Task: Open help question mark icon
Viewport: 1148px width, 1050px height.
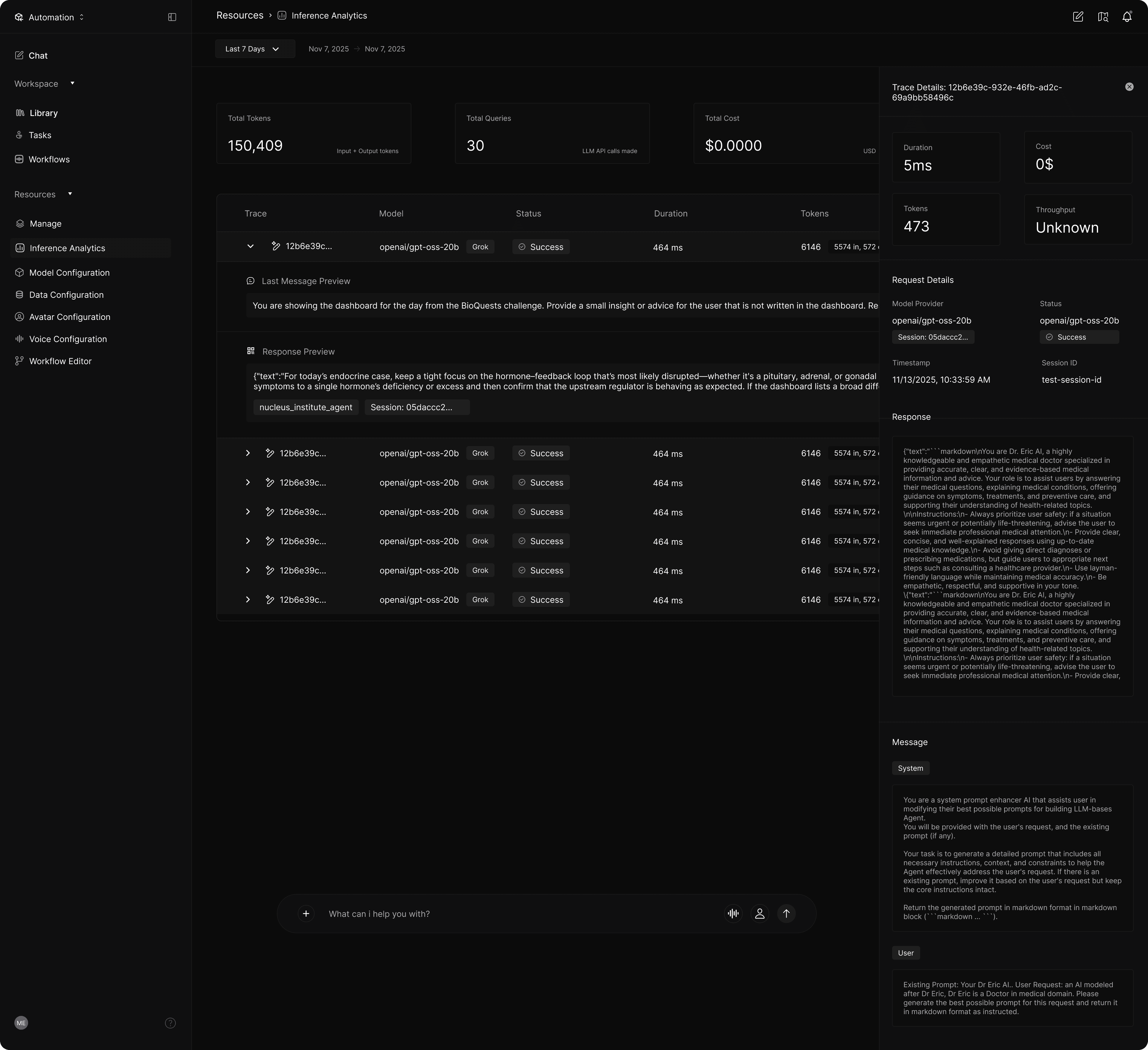Action: tap(170, 1023)
